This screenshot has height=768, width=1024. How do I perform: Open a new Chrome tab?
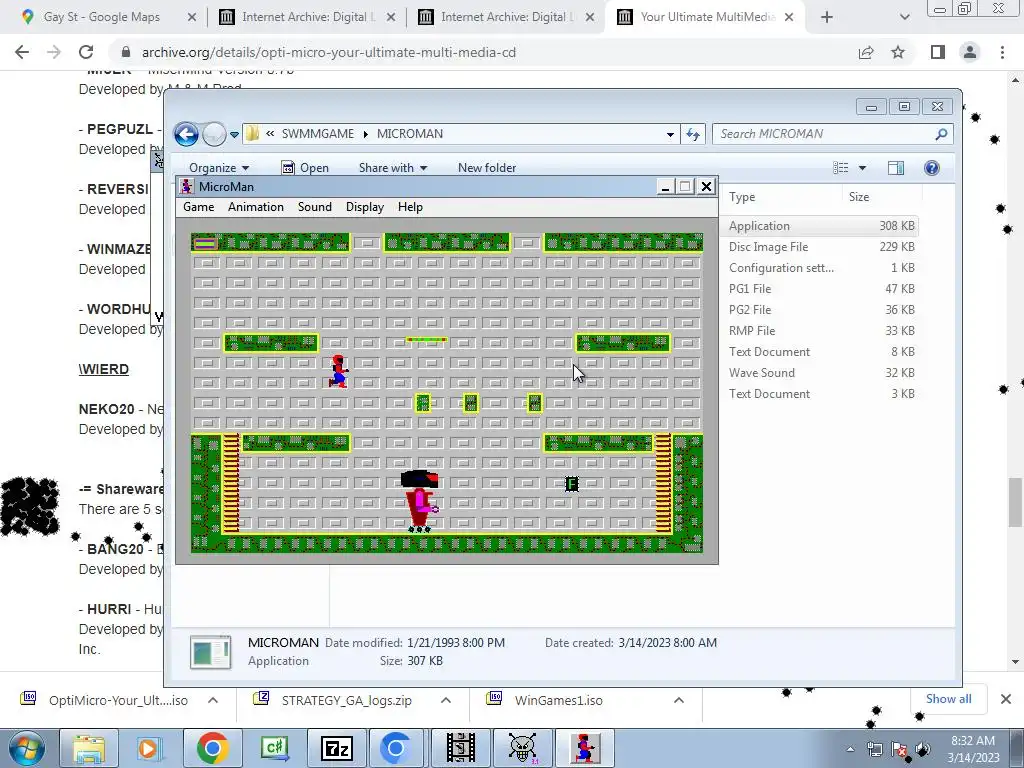click(827, 18)
